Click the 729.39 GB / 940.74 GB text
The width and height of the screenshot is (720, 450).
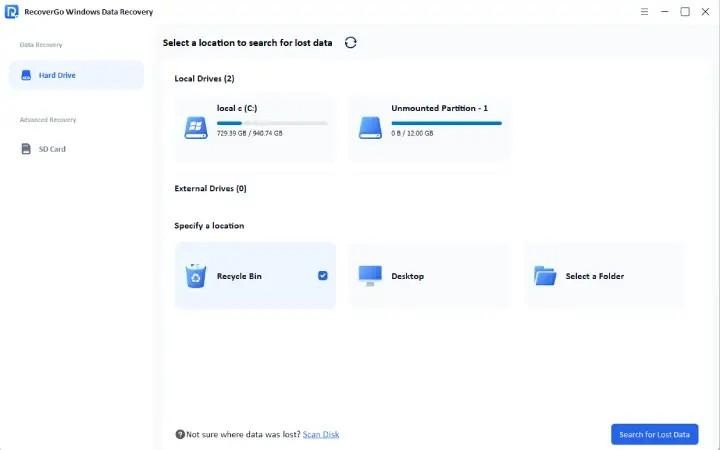(x=249, y=133)
